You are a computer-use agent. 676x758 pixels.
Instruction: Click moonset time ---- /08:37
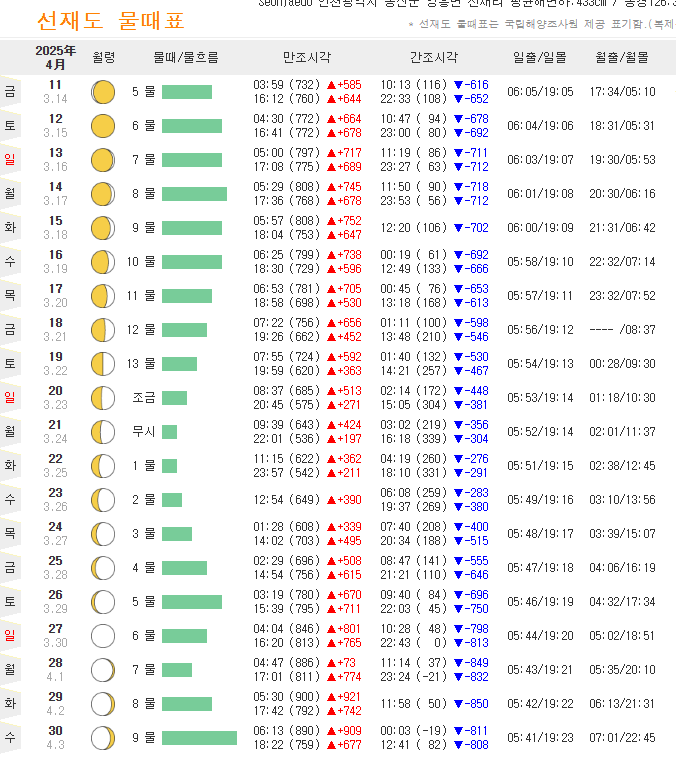click(x=622, y=330)
